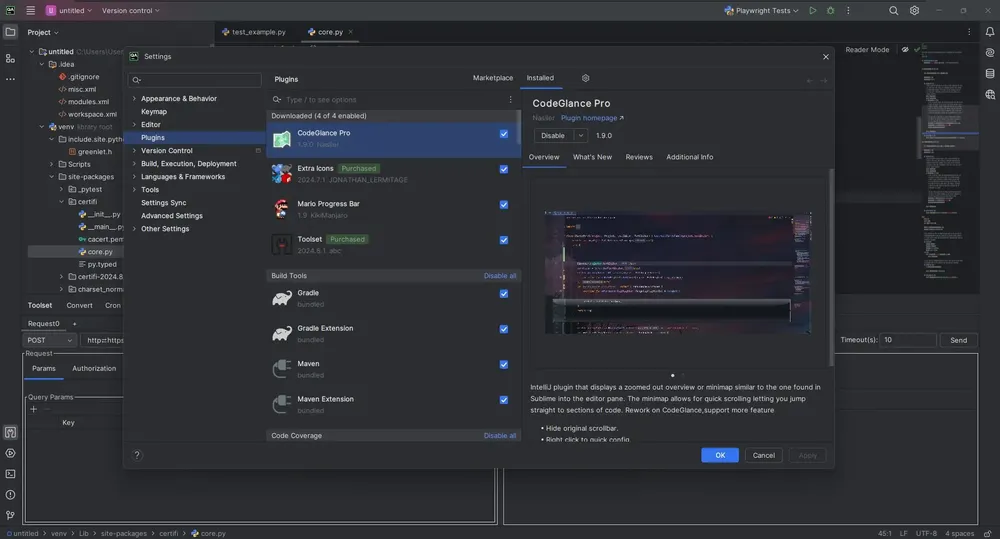This screenshot has width=1000, height=539.
Task: Add a query param with plus icon
Action: coord(33,410)
